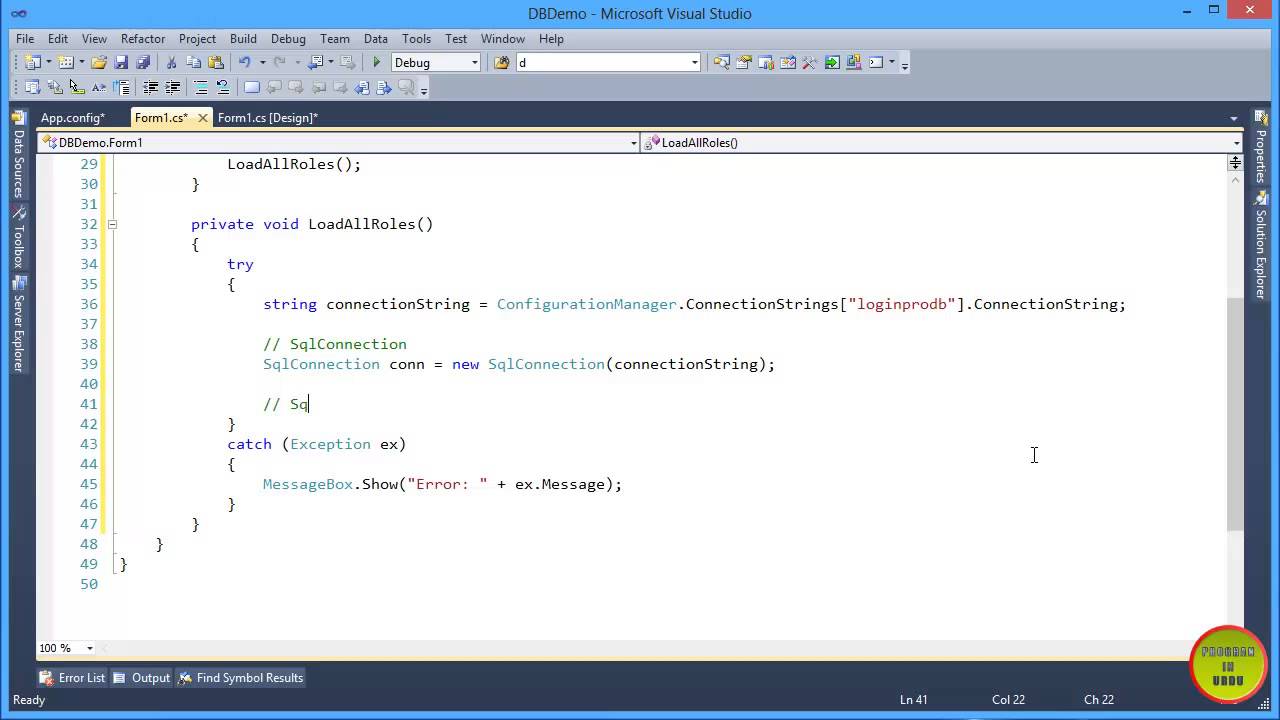Click the Navigate Backward icon
The height and width of the screenshot is (720, 1280).
tap(316, 62)
